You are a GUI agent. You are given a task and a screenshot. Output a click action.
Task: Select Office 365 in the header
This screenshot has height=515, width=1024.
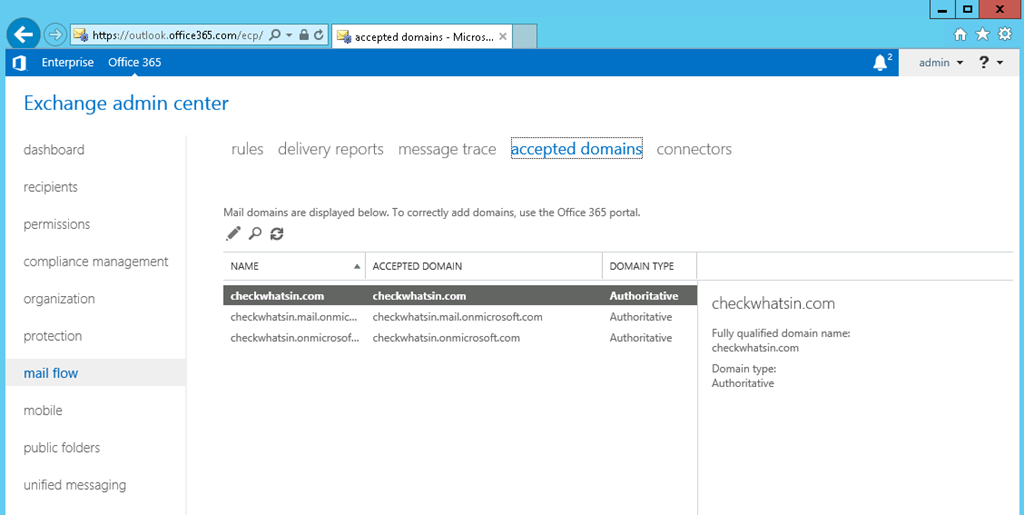[135, 63]
